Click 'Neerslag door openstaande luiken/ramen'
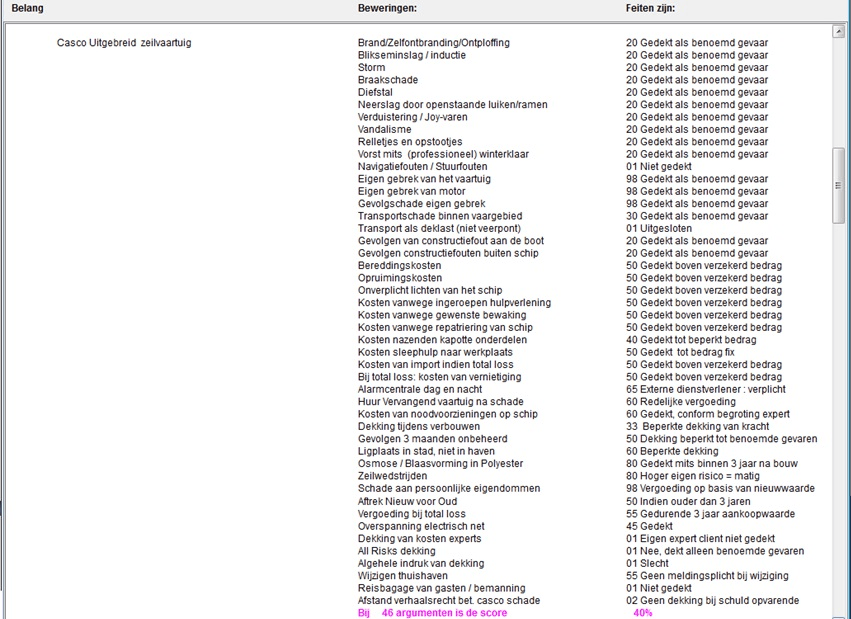This screenshot has width=851, height=619. [x=453, y=105]
